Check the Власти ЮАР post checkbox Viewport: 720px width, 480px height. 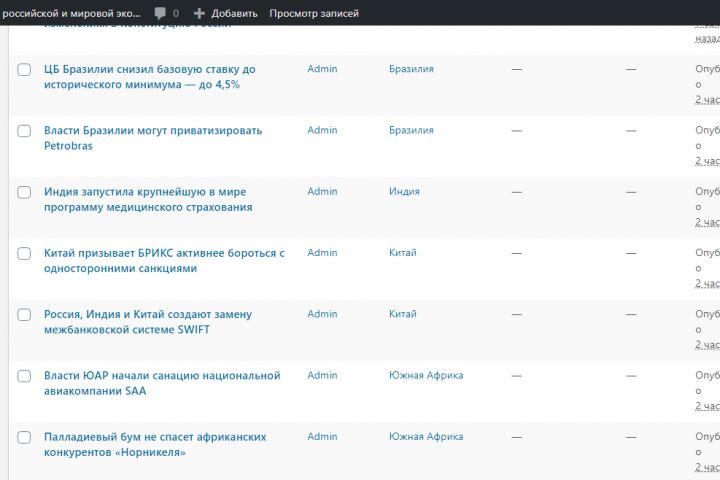pyautogui.click(x=24, y=376)
